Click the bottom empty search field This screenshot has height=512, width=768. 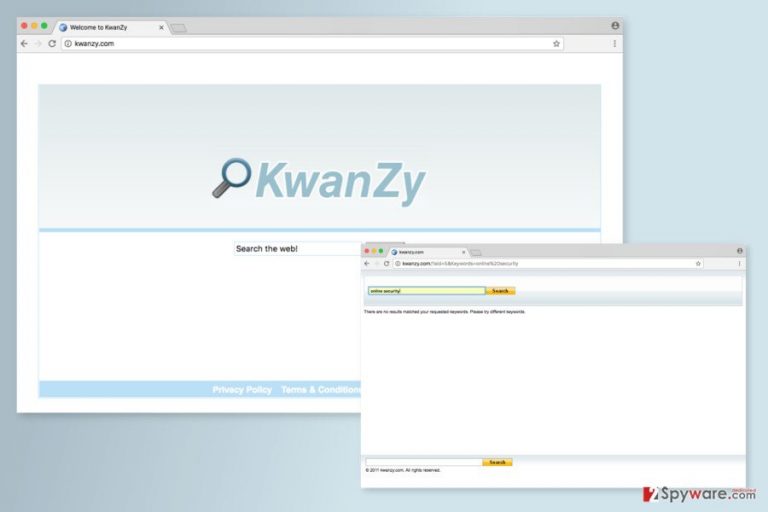coord(424,462)
